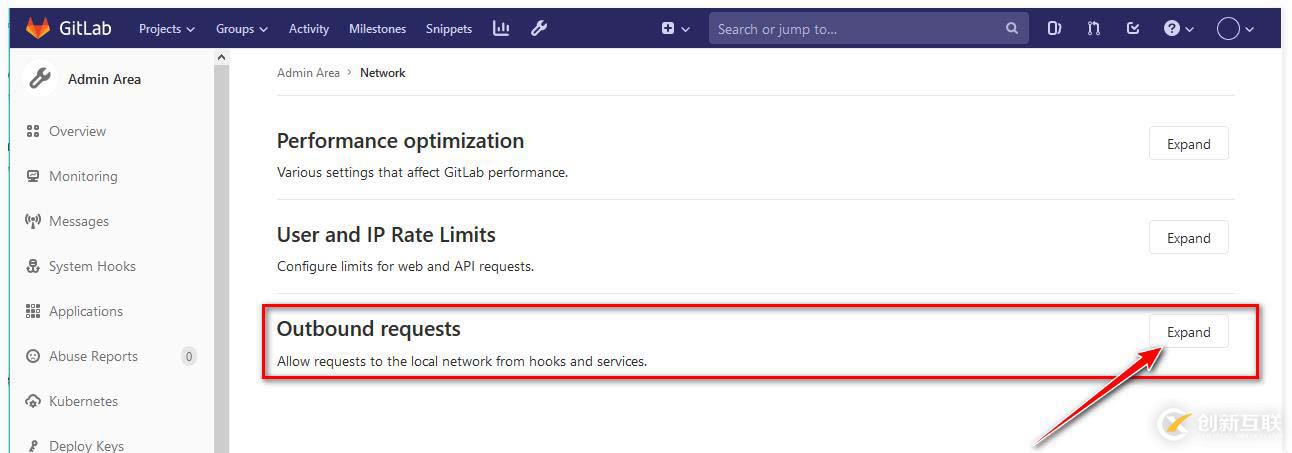Click the User and IP Rate Limits heading

386,235
